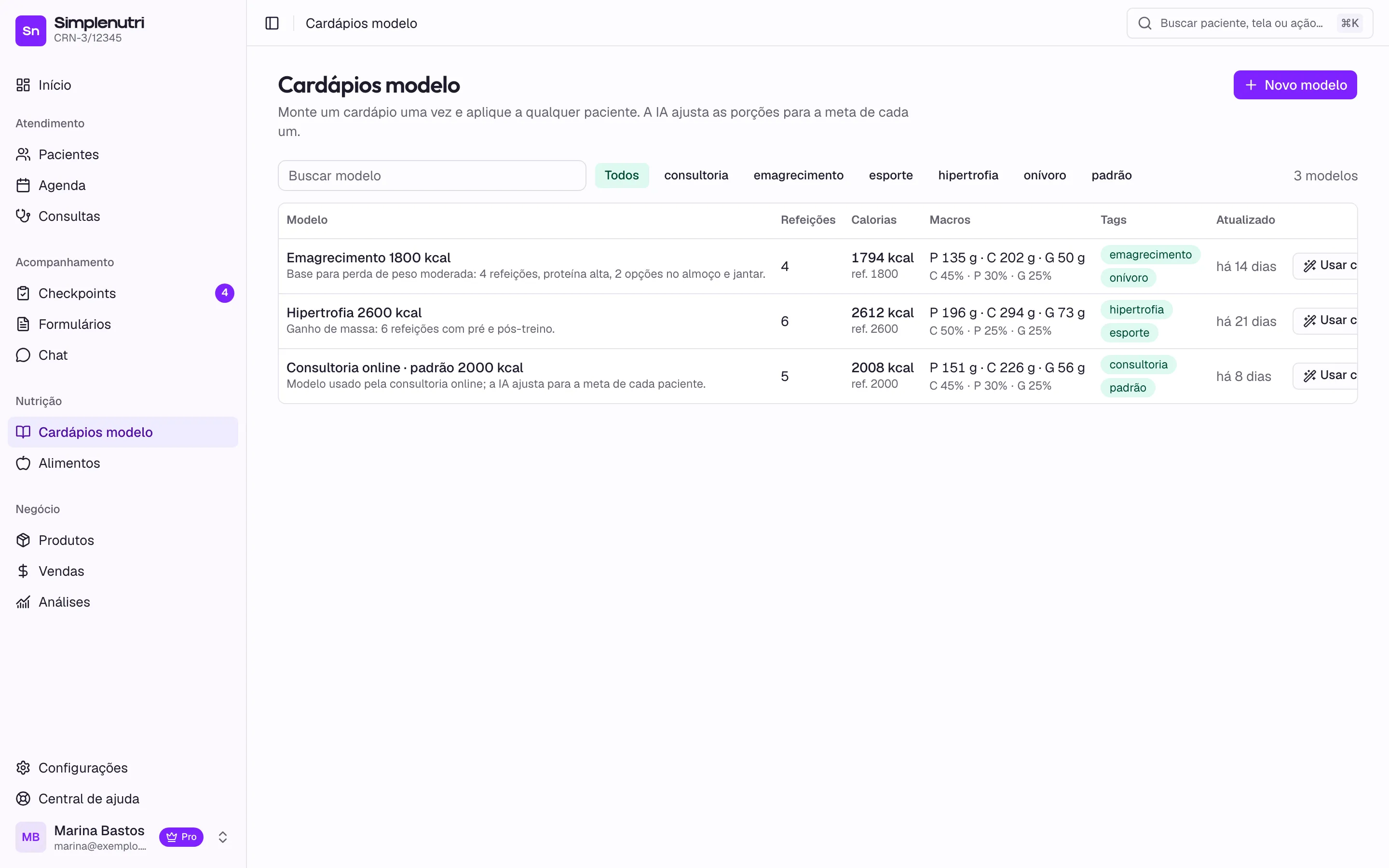Open the Simplenutri Sn logo
This screenshot has width=1389, height=868.
pyautogui.click(x=30, y=30)
